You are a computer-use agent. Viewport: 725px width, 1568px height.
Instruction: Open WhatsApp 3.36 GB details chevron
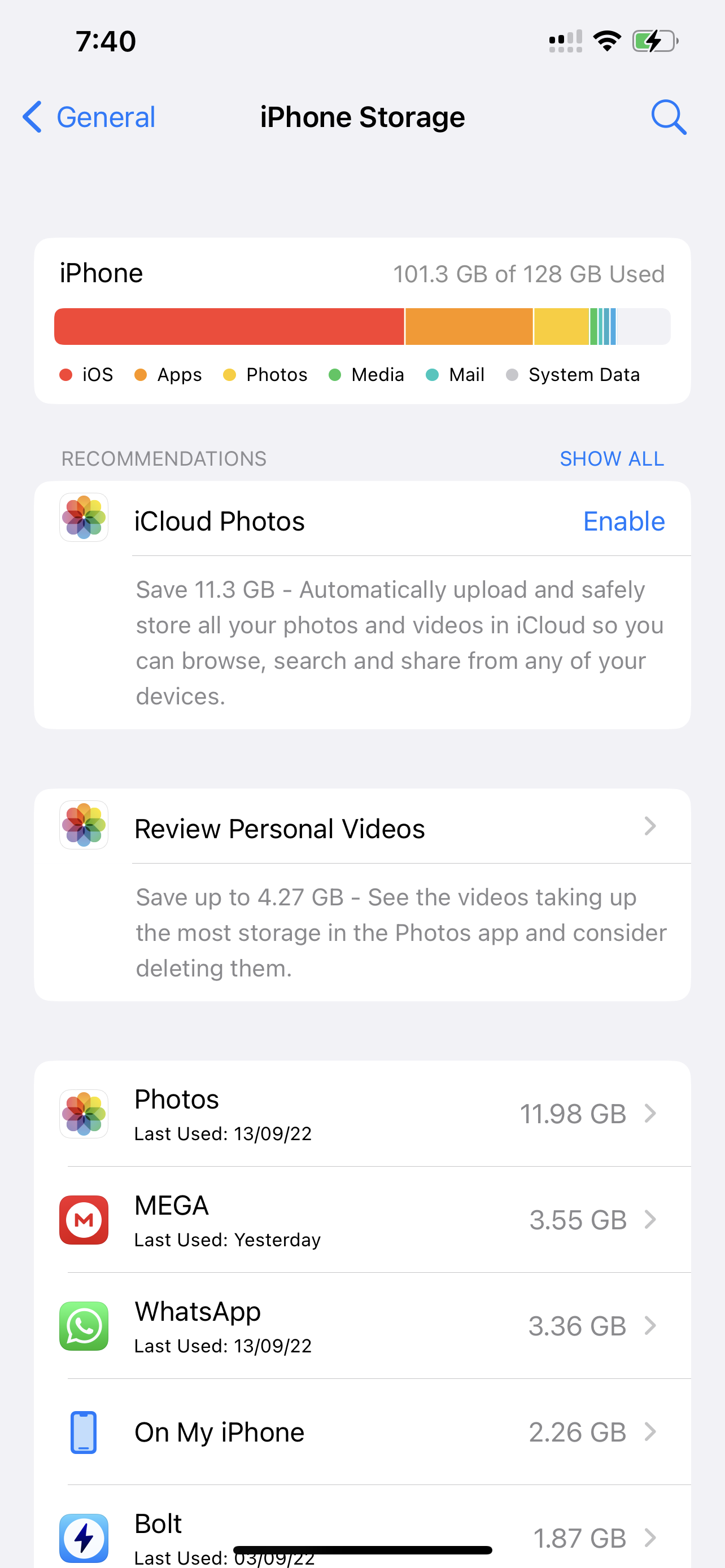tap(650, 1325)
